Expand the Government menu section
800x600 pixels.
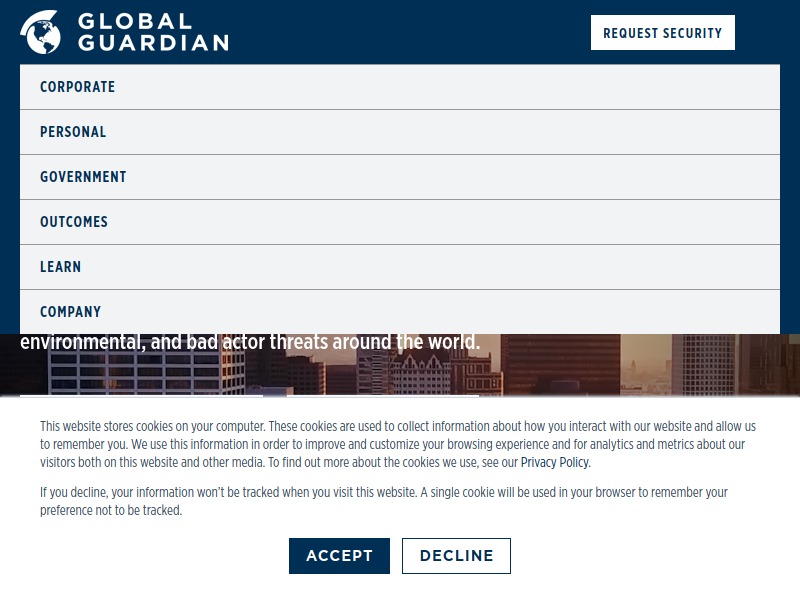tap(83, 177)
